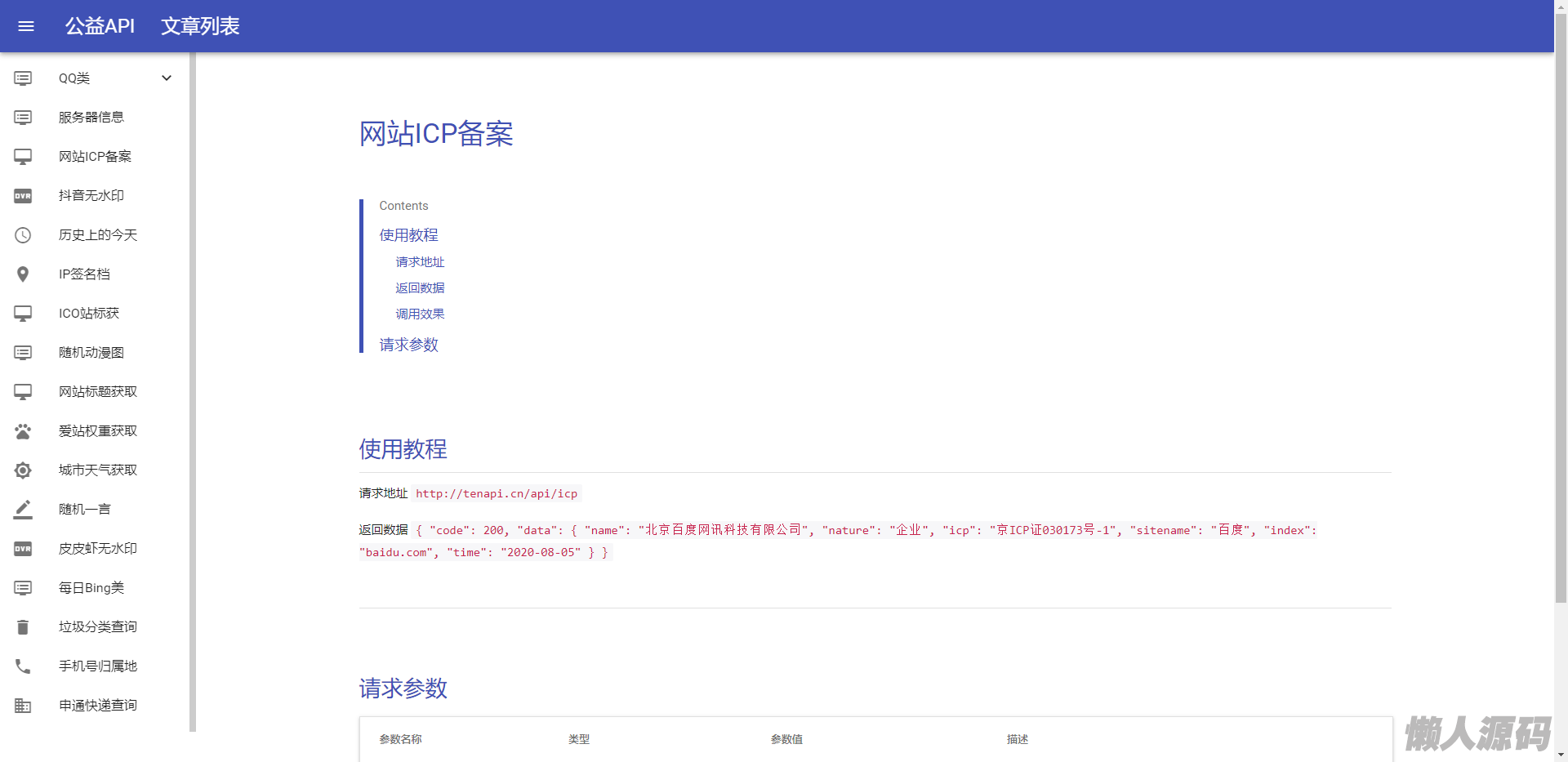Open the hamburger menu icon

(x=26, y=26)
